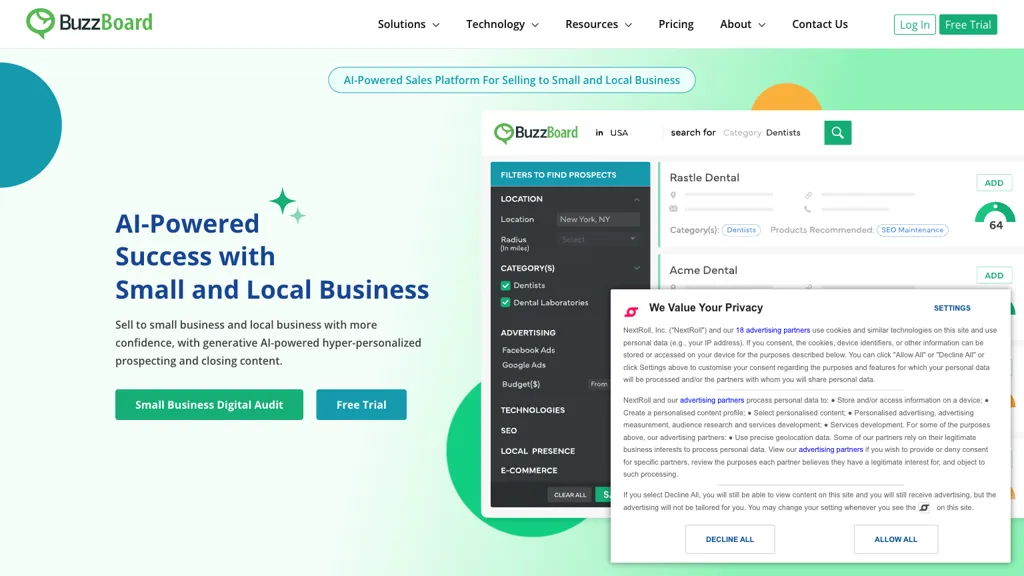
Task: Click the envelope icon on Rastle Dental card
Action: pyautogui.click(x=673, y=208)
